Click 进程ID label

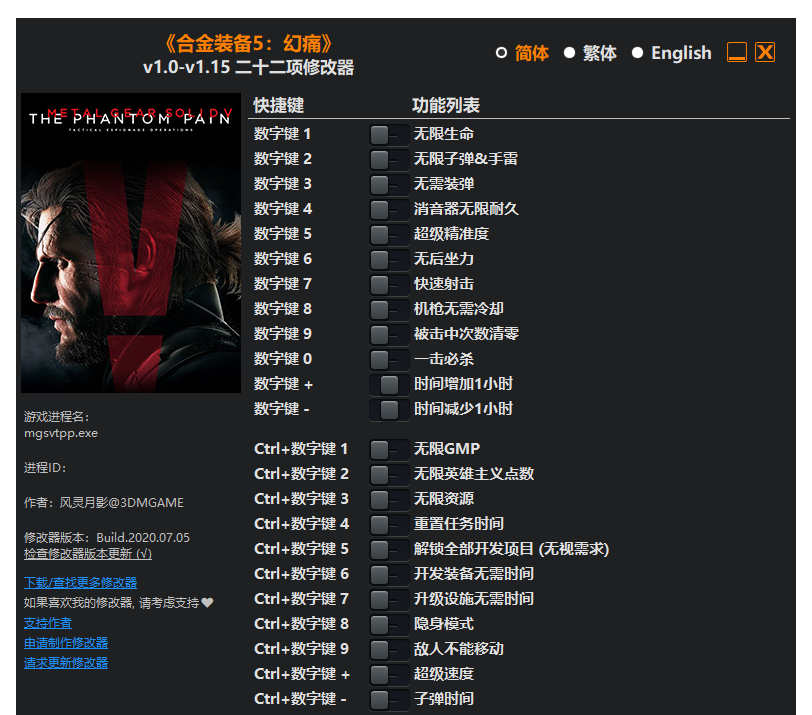tap(45, 468)
